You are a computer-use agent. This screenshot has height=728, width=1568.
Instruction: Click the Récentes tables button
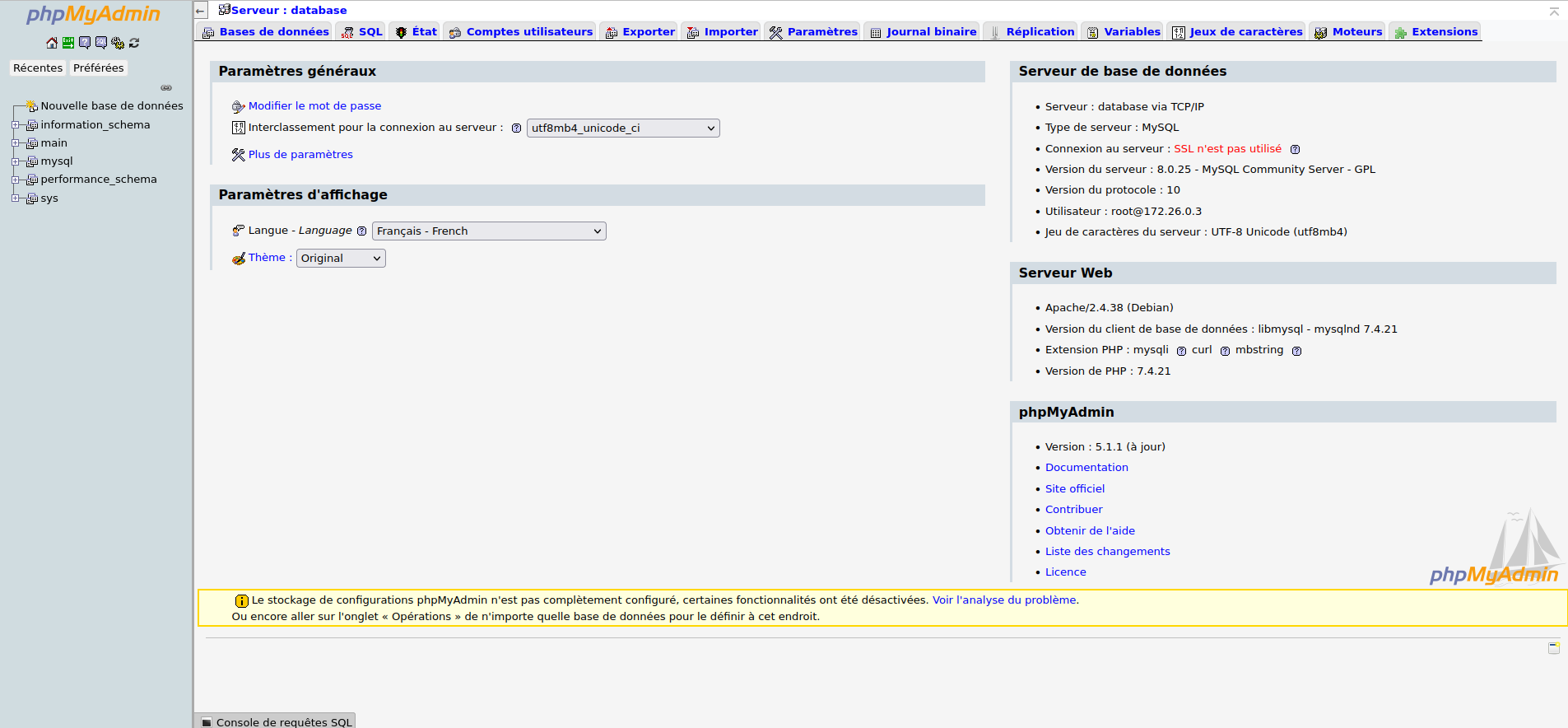coord(38,68)
